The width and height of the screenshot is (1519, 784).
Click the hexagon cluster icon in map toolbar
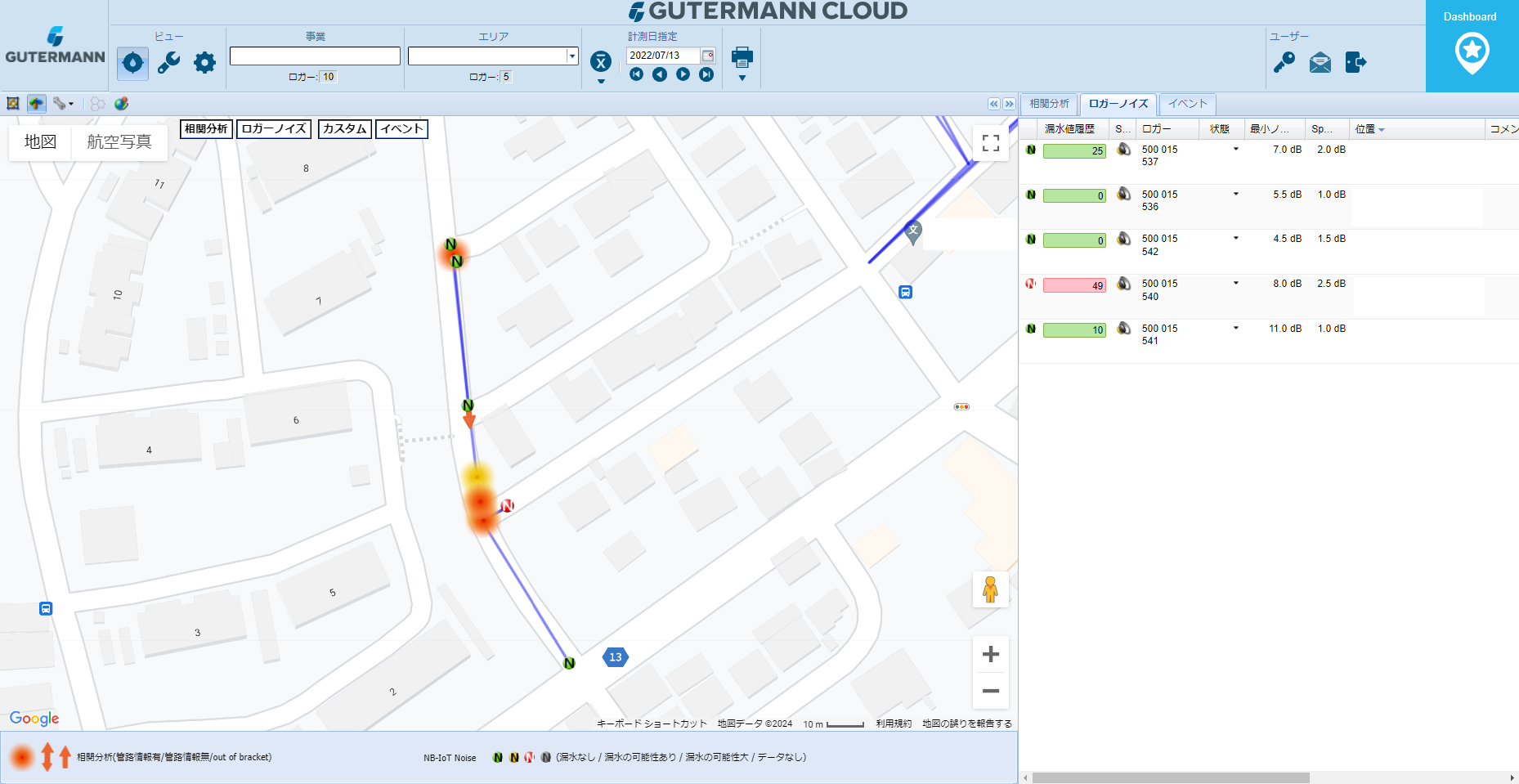point(97,104)
